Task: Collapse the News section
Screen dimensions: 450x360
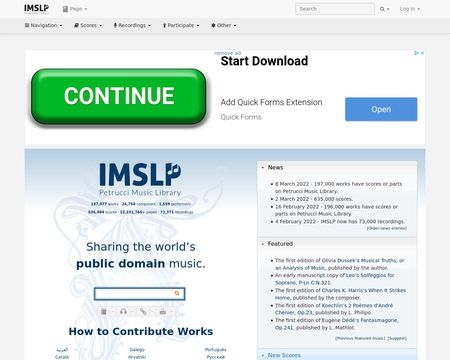Action: click(275, 167)
